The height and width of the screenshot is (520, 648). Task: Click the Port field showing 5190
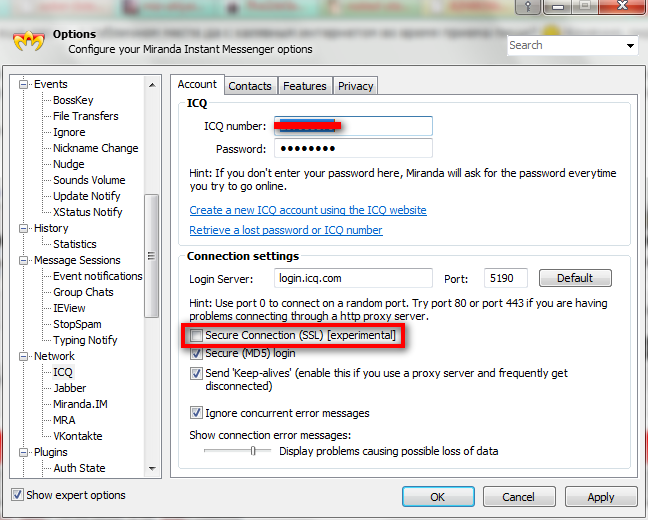click(506, 278)
